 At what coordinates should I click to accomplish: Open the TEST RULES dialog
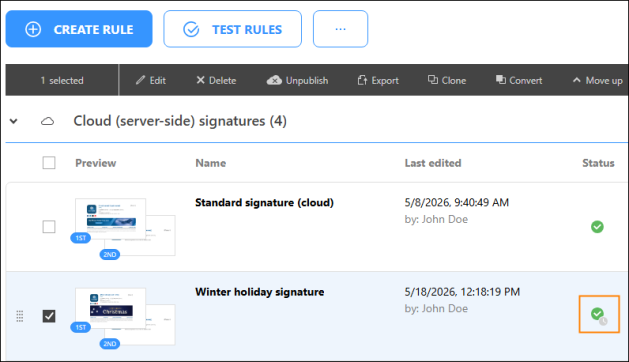pos(232,29)
